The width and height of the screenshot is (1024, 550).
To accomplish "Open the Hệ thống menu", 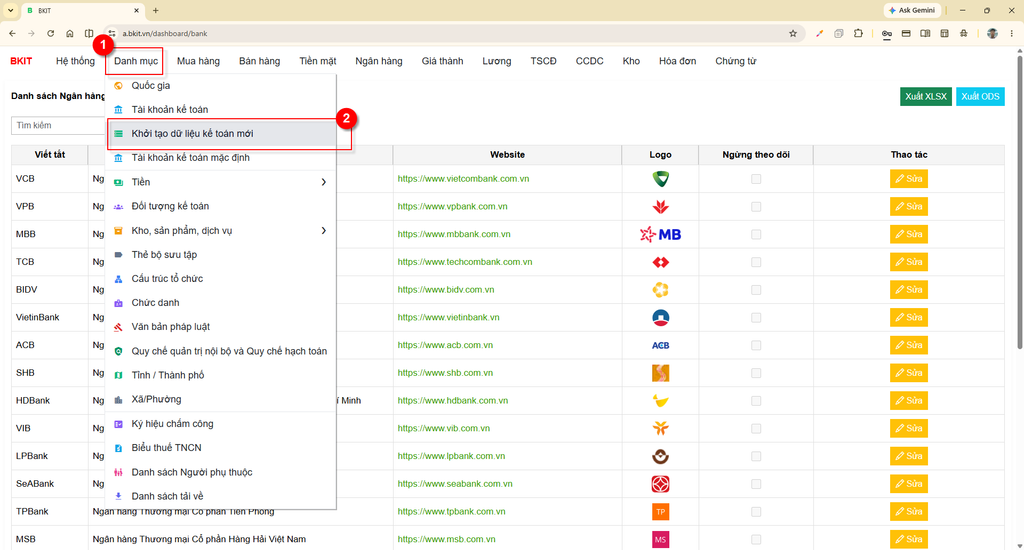I will (75, 61).
